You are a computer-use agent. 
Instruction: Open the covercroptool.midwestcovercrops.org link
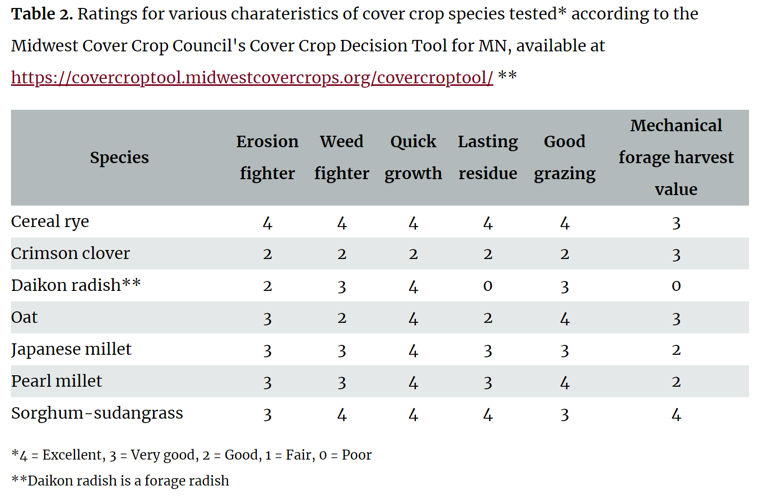(252, 78)
